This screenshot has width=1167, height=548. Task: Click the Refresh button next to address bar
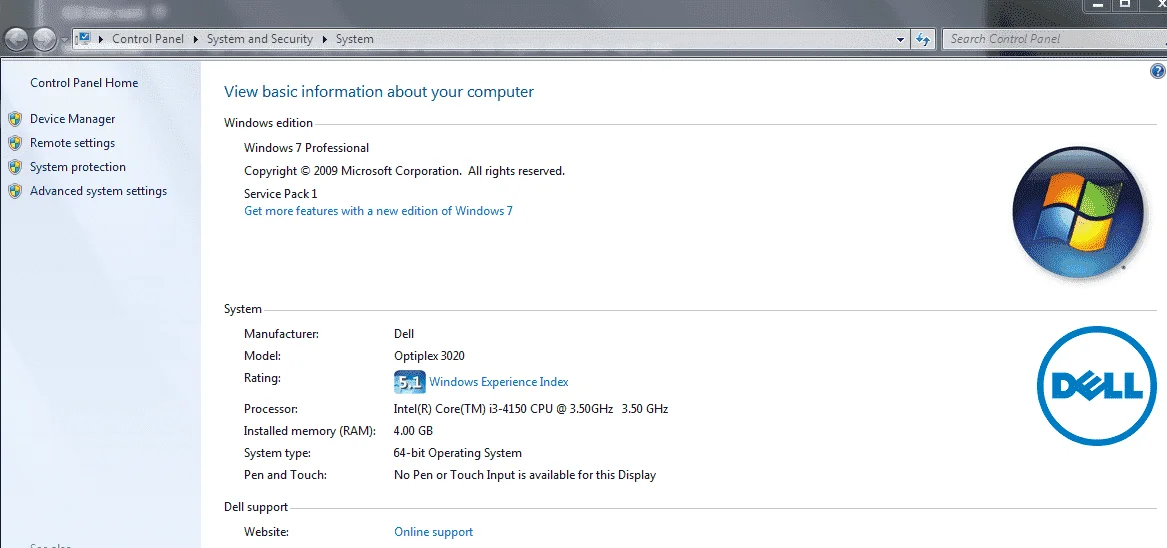[x=923, y=39]
